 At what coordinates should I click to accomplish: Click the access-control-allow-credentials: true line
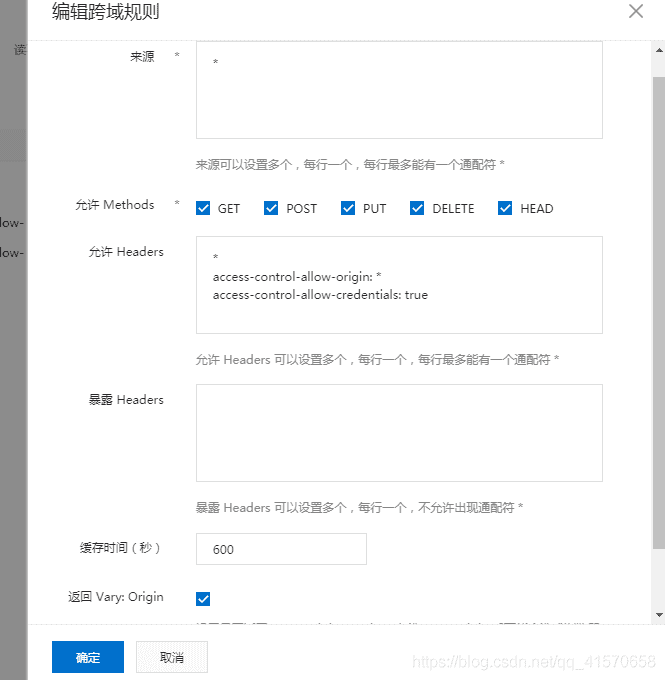pyautogui.click(x=320, y=295)
